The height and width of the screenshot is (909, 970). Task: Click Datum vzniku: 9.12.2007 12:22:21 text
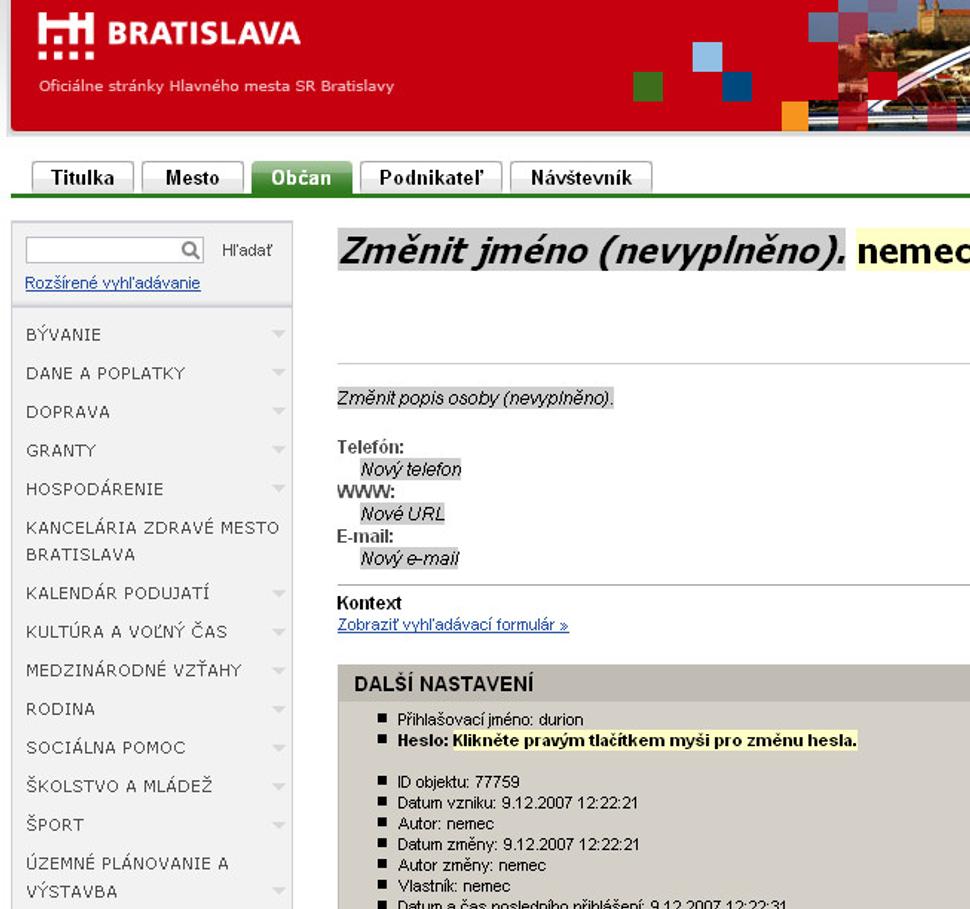(517, 803)
